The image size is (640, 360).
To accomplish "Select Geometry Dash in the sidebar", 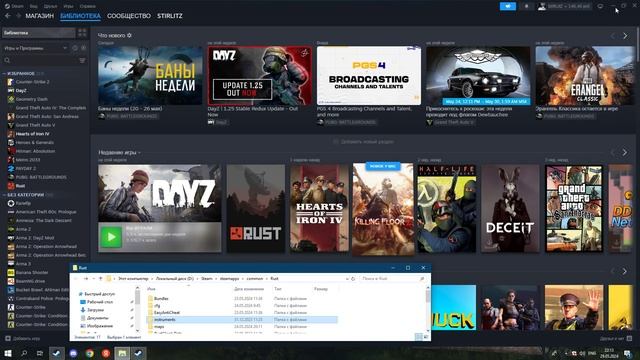I will pos(31,99).
